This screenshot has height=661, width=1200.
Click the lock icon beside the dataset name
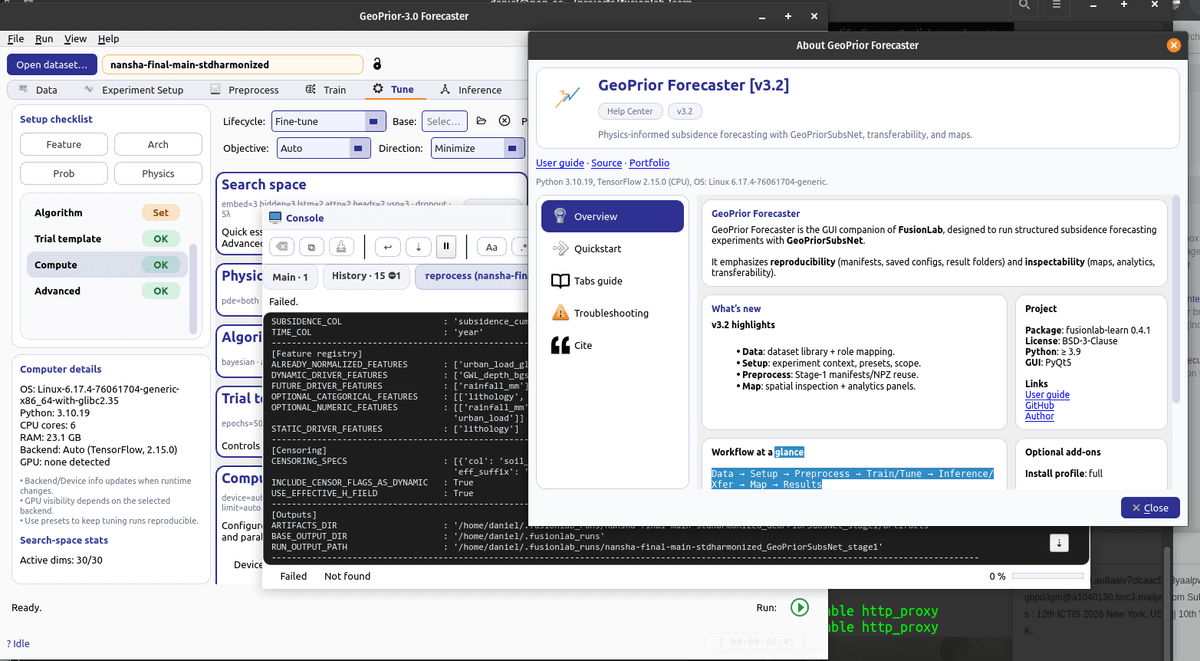click(377, 65)
